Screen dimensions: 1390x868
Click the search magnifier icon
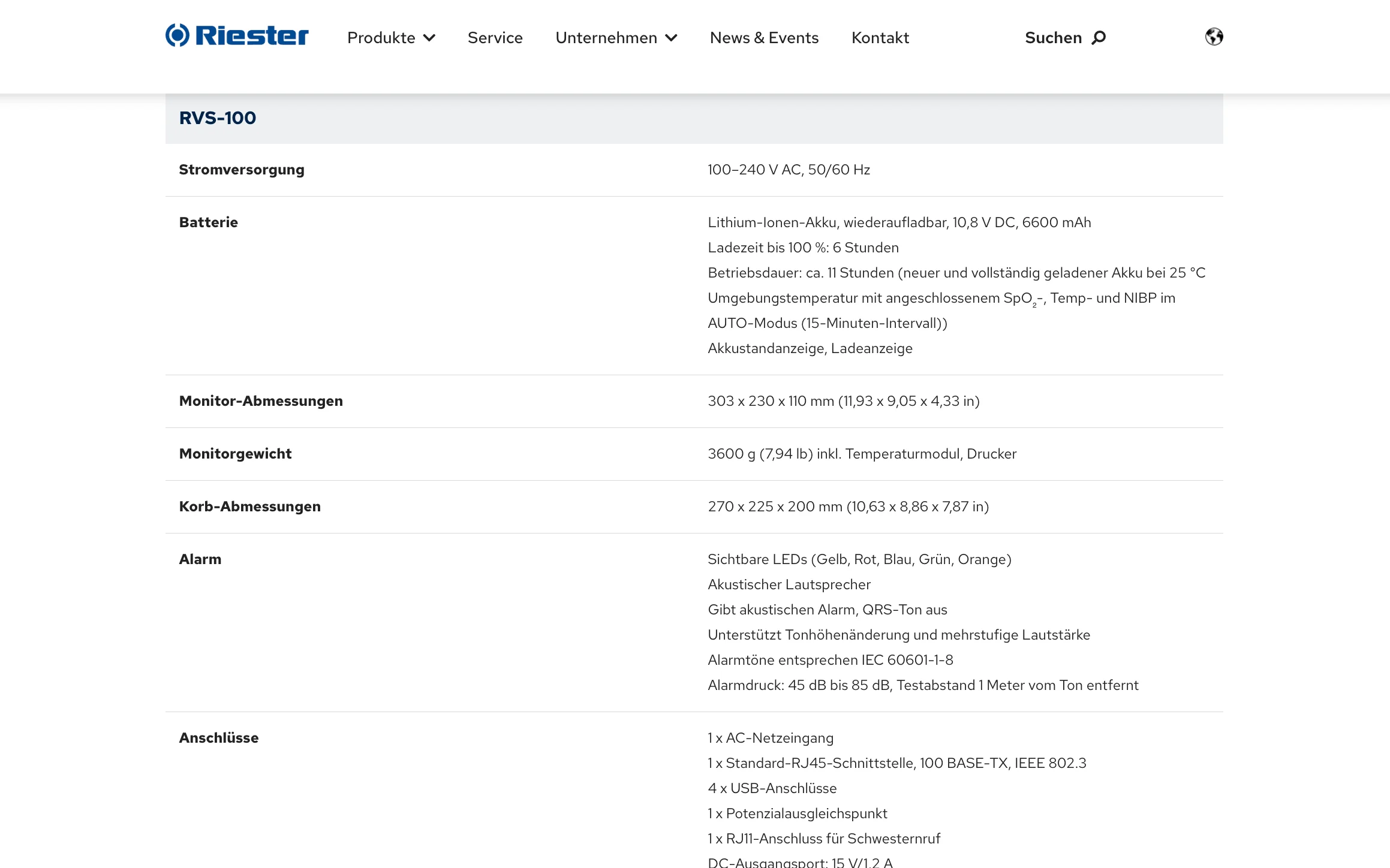pyautogui.click(x=1099, y=38)
